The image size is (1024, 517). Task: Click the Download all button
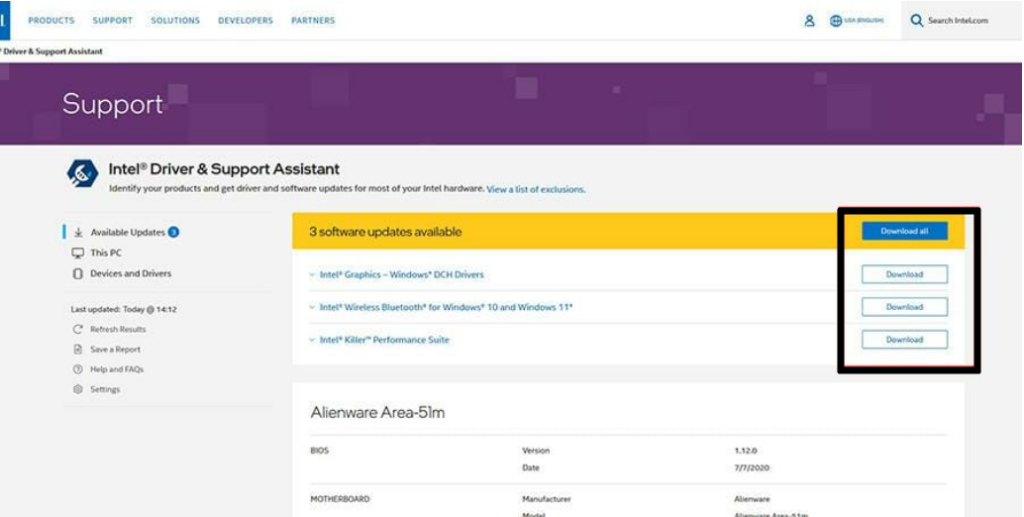[x=904, y=231]
